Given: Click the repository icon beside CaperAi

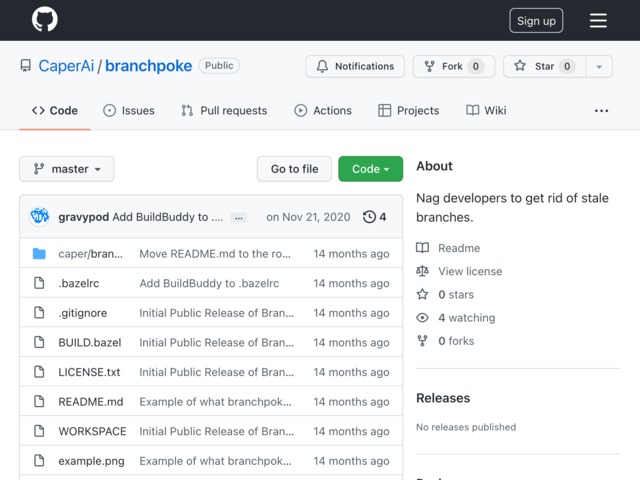Looking at the screenshot, I should 25,66.
